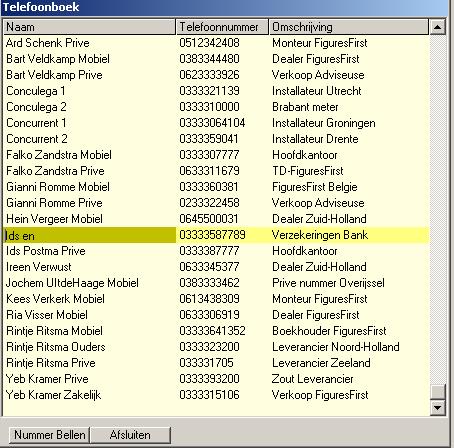Viewport: 454px width, 448px height.
Task: Click the scrollbar up arrow
Action: (437, 27)
